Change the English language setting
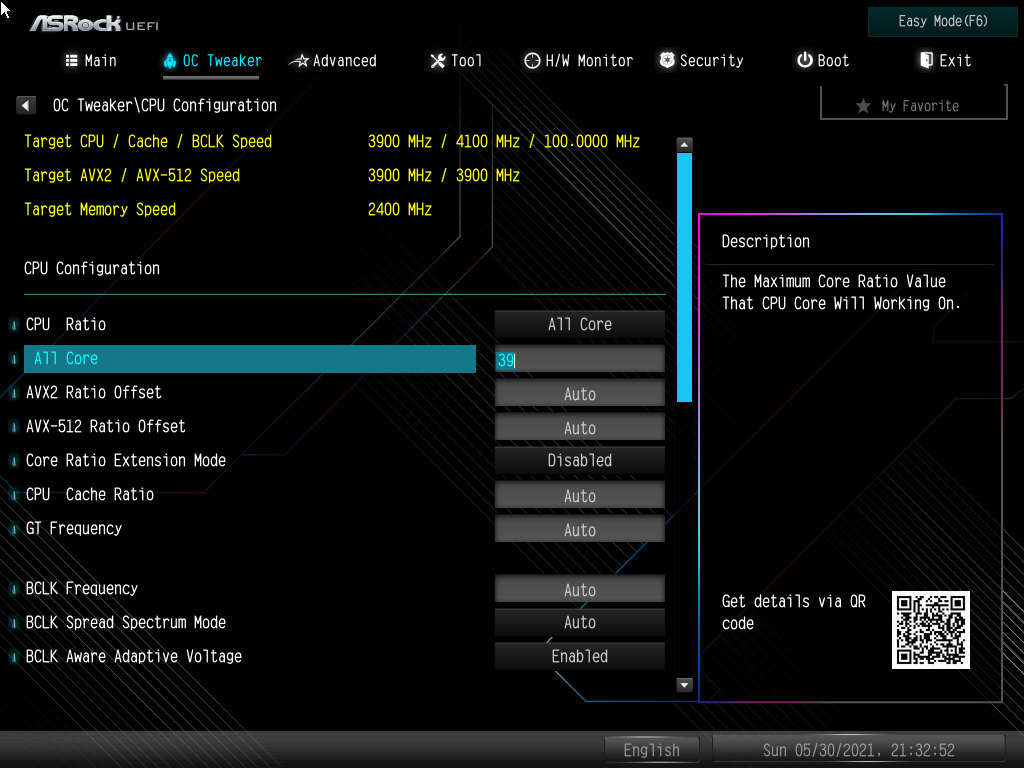Viewport: 1024px width, 768px height. [652, 750]
